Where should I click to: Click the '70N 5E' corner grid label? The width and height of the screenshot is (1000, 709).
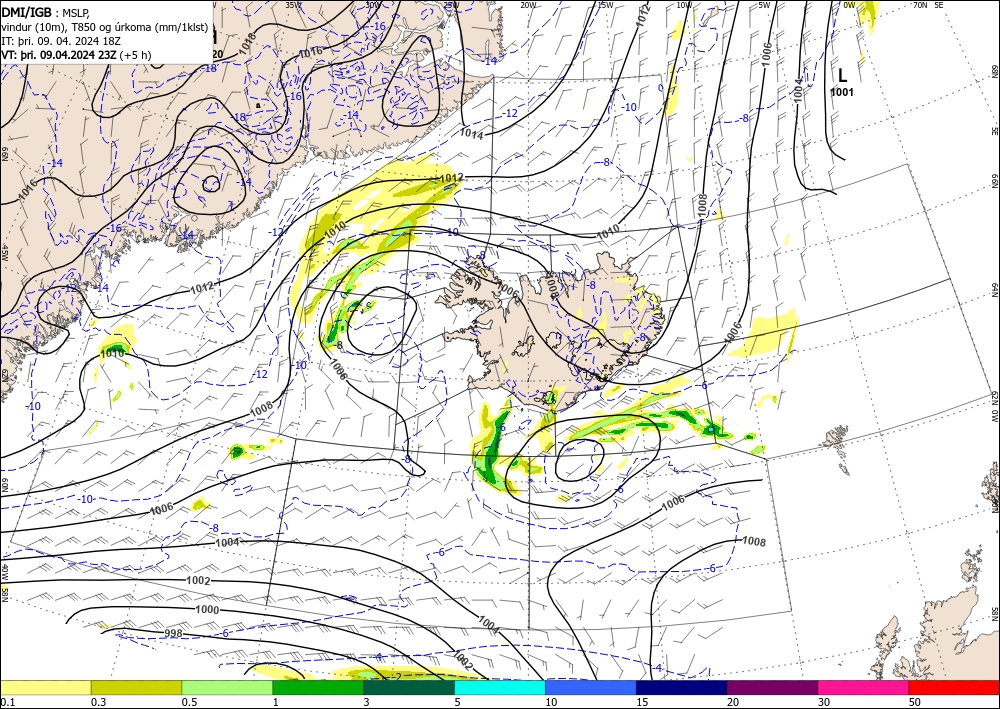tap(928, 5)
